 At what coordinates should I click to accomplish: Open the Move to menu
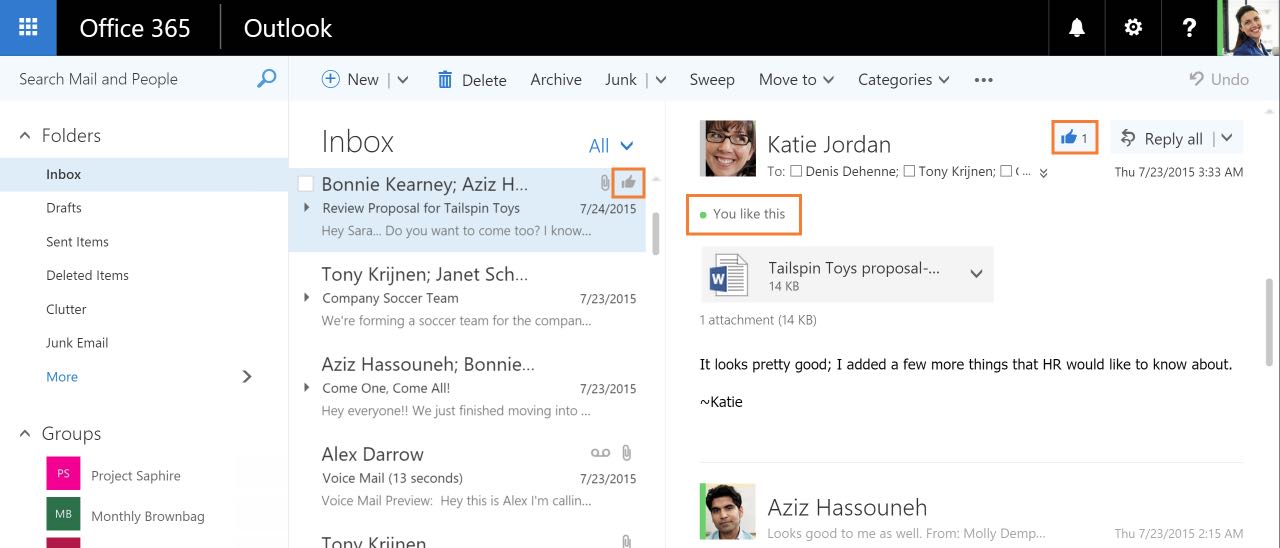[797, 80]
